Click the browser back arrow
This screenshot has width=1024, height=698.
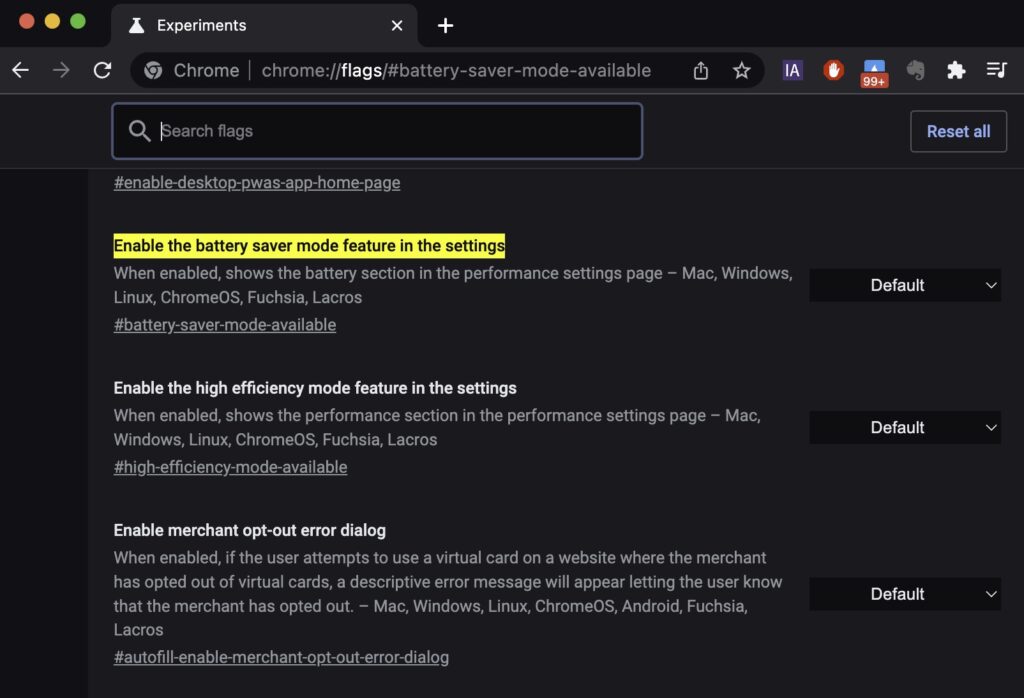tap(20, 70)
